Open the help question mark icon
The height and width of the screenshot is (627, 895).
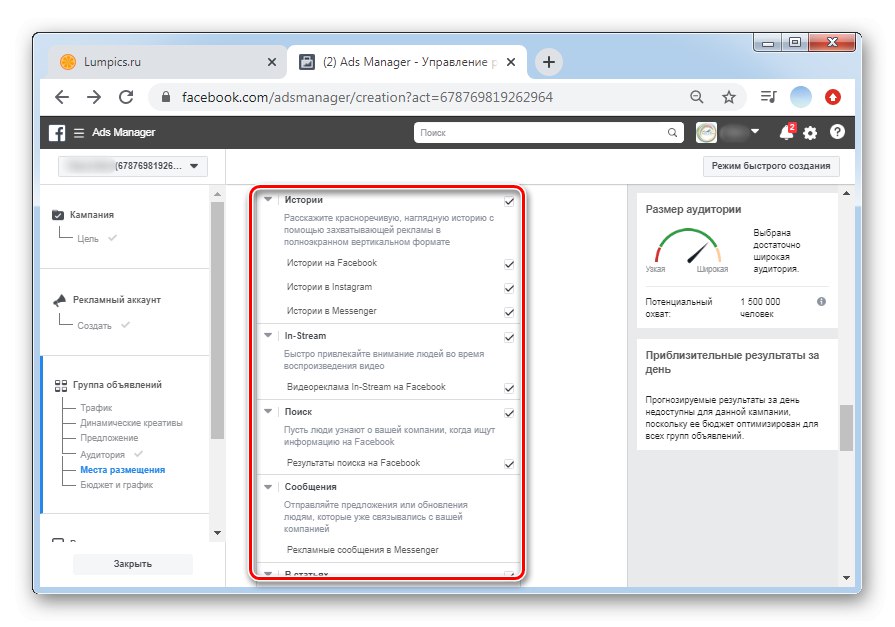point(837,132)
